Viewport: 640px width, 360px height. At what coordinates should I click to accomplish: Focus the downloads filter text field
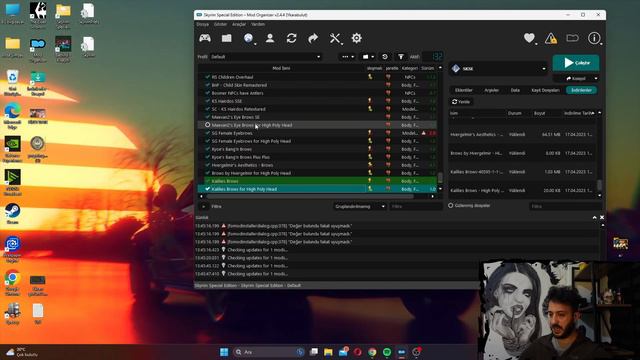click(x=566, y=207)
